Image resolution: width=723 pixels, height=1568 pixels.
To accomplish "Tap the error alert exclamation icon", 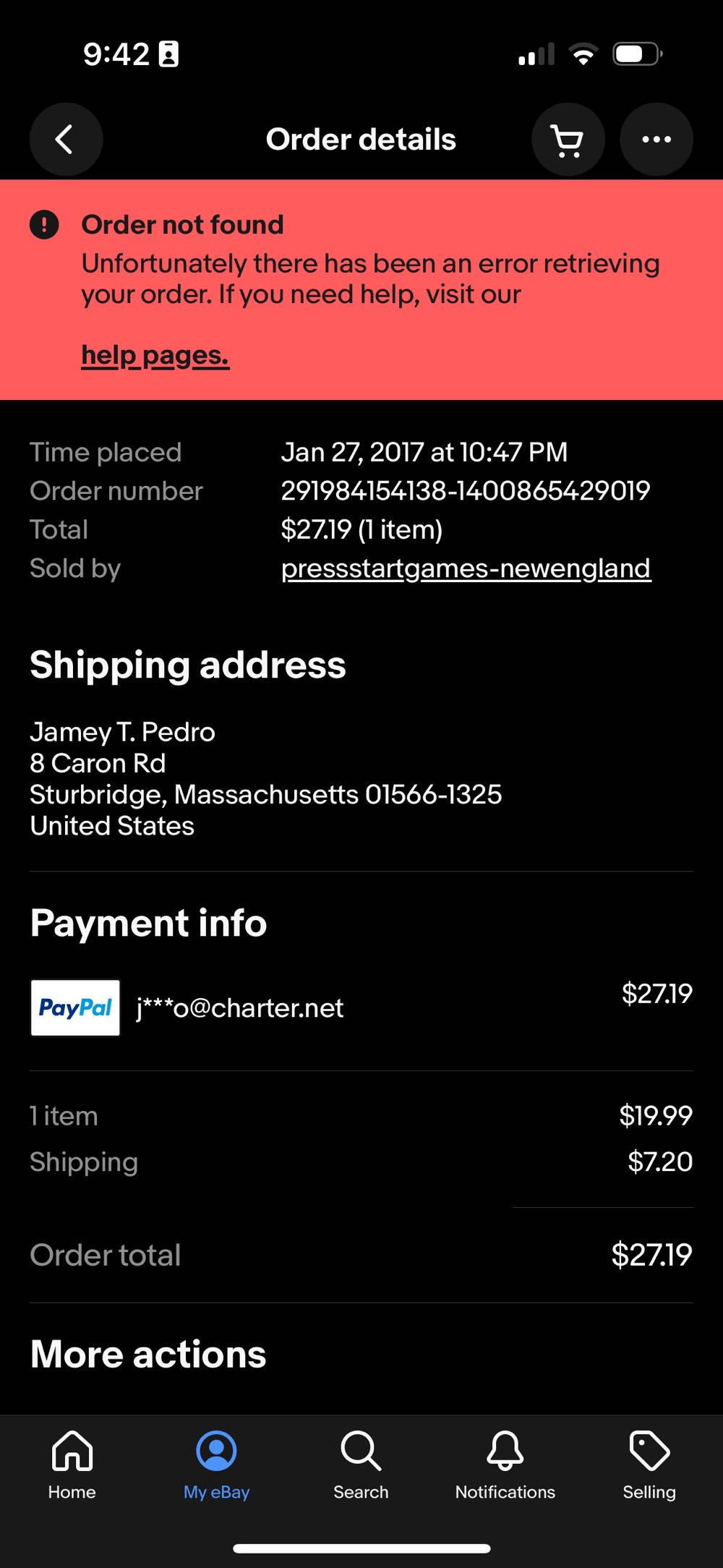I will 44,225.
